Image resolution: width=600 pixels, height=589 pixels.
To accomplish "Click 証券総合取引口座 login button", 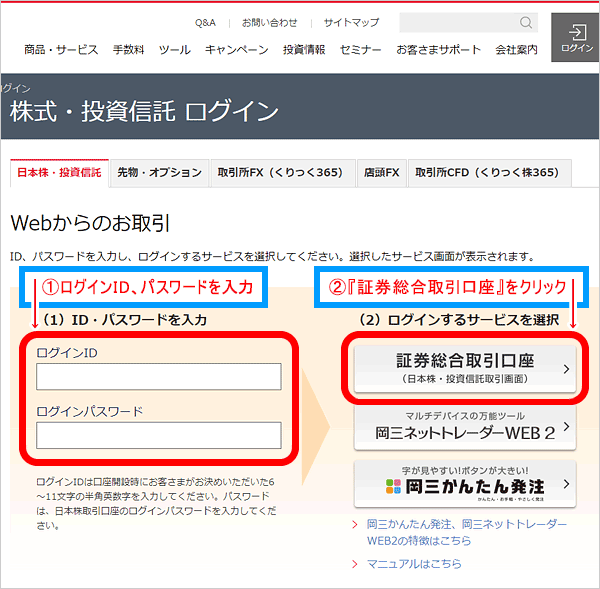I will [x=465, y=369].
